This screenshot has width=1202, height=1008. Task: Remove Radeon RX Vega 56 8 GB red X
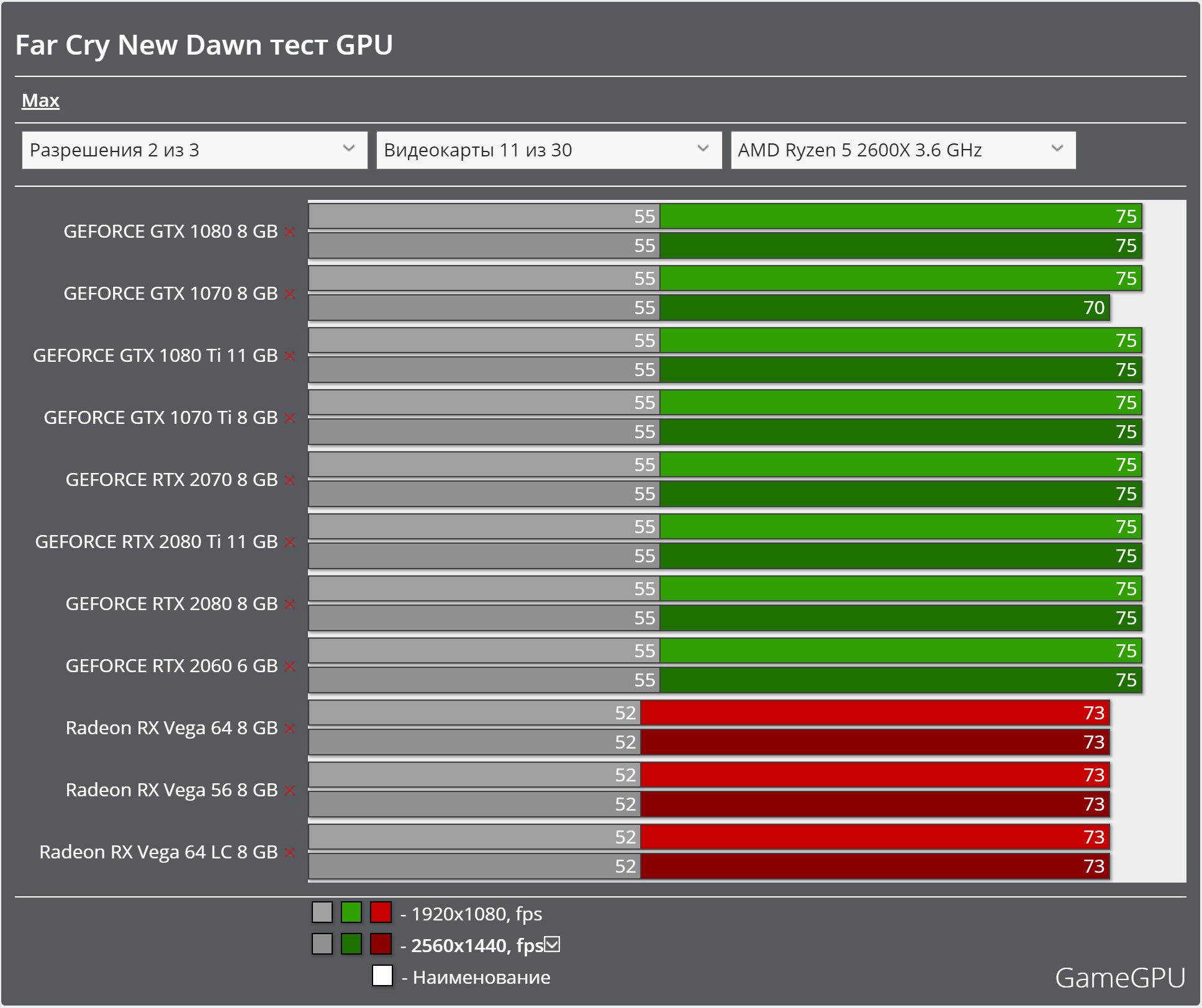(289, 790)
